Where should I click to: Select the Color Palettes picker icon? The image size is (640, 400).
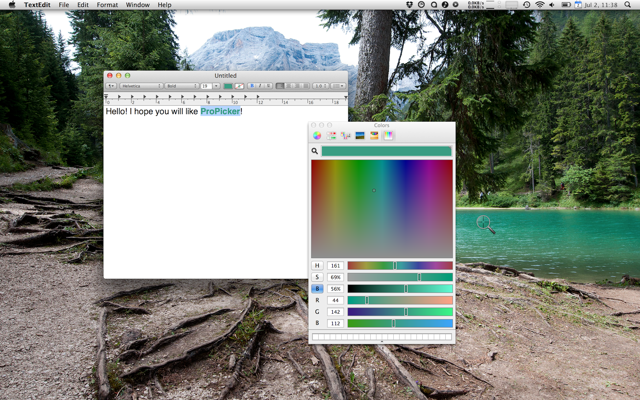tap(345, 136)
